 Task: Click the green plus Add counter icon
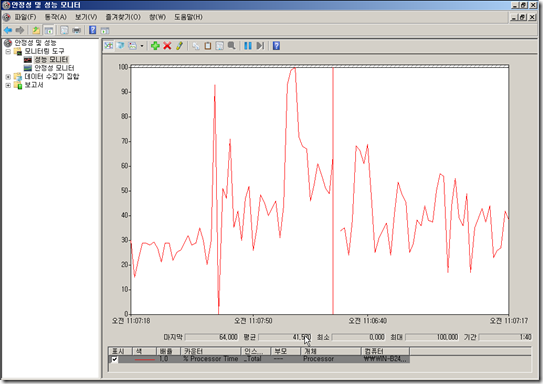155,46
